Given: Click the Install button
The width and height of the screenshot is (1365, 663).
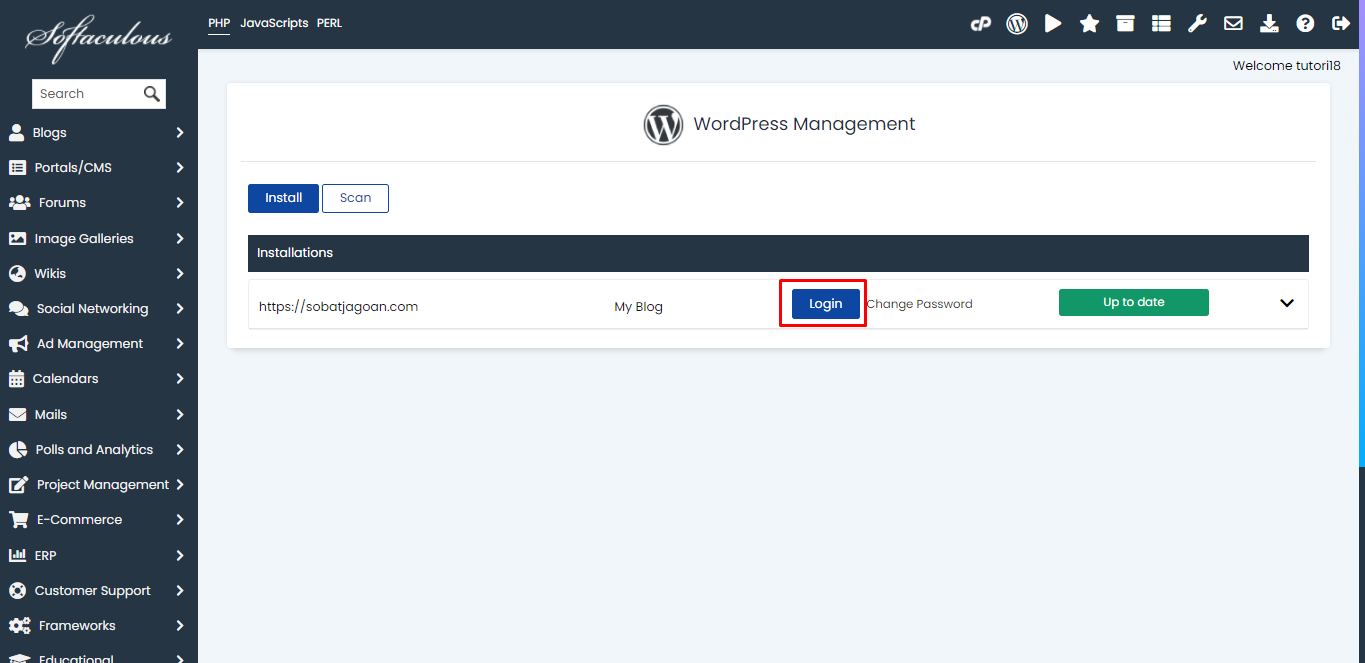Looking at the screenshot, I should tap(283, 198).
